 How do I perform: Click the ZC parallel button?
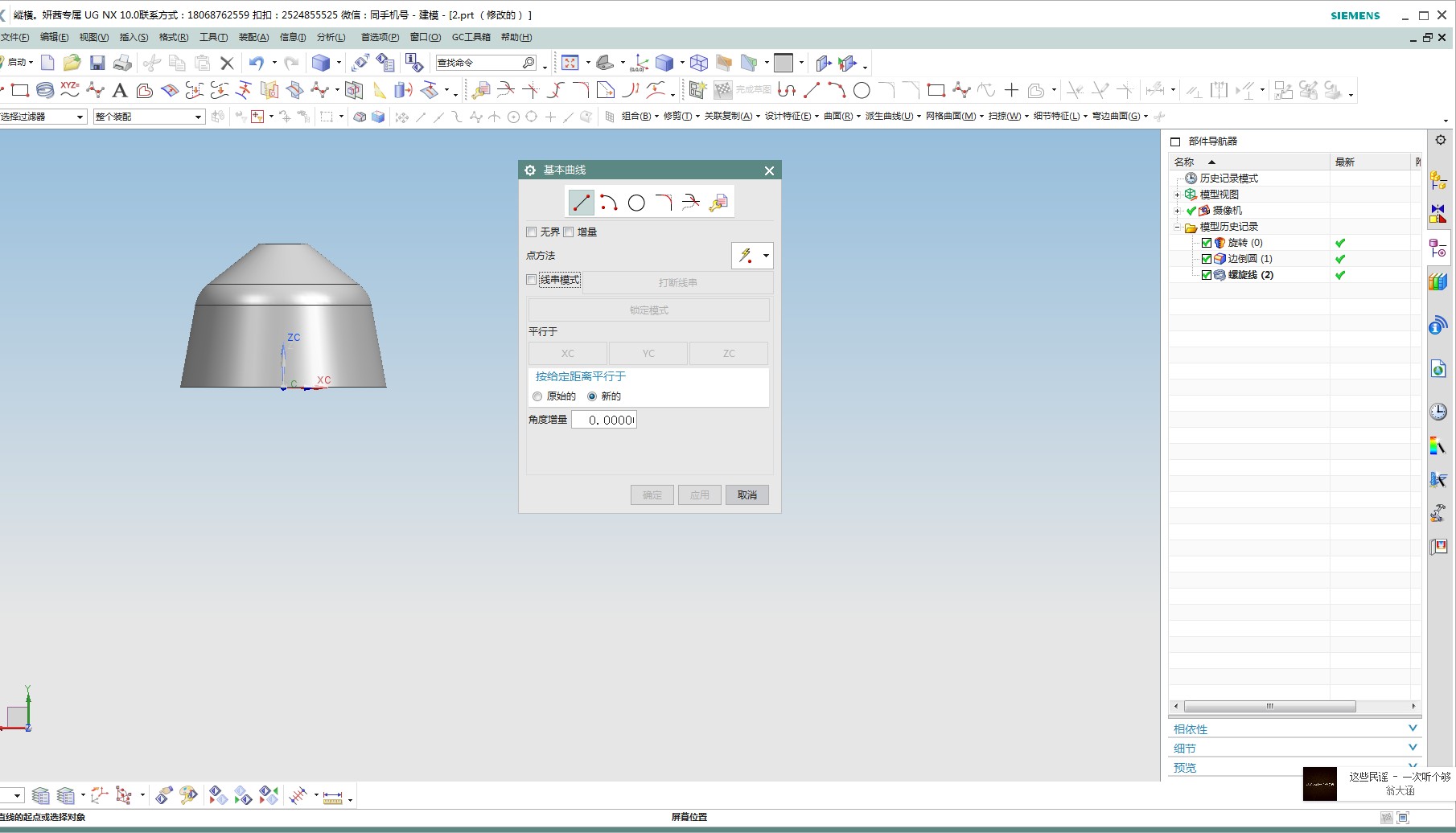coord(729,354)
